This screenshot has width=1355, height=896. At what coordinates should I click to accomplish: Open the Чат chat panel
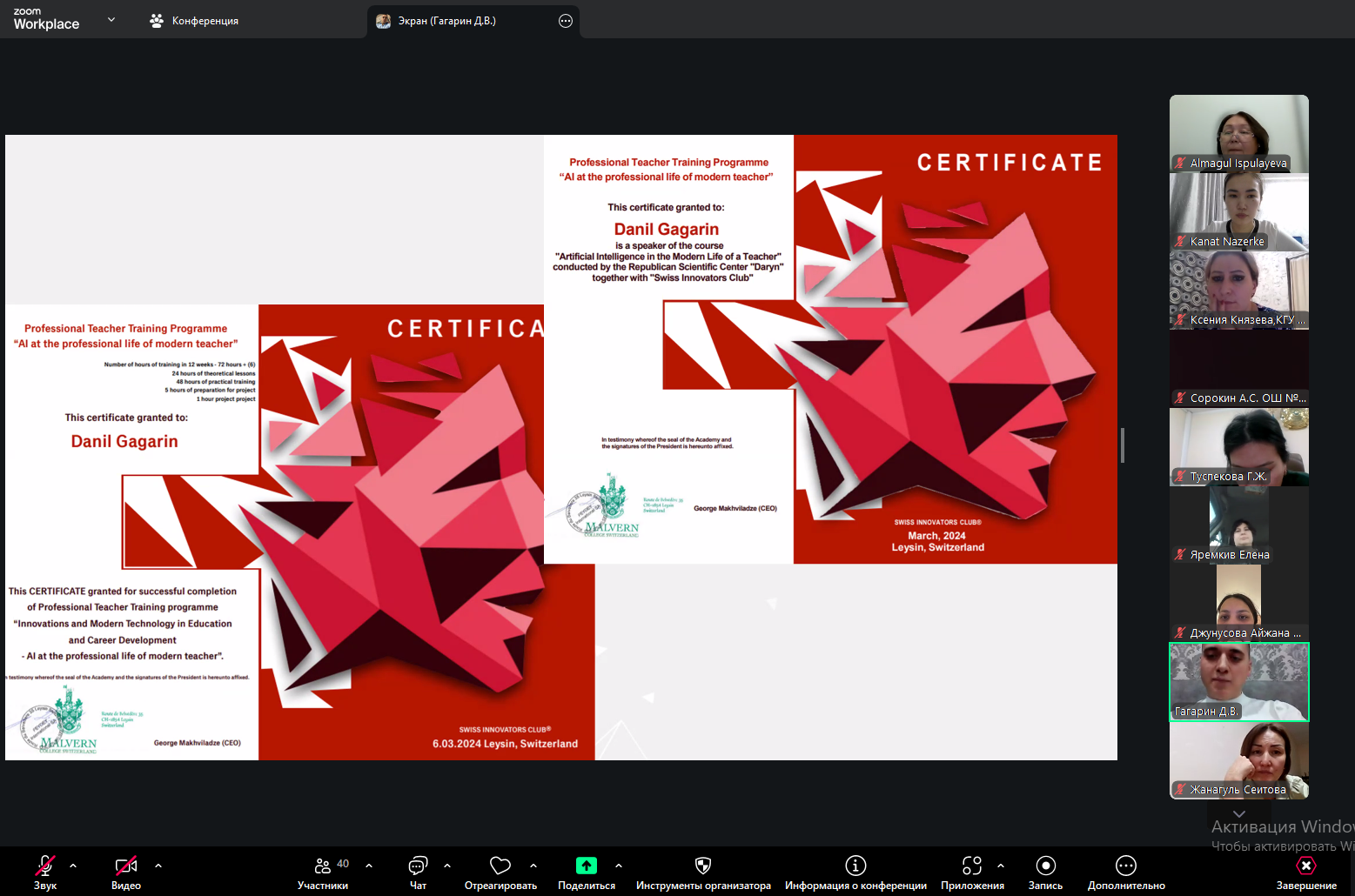tap(418, 866)
